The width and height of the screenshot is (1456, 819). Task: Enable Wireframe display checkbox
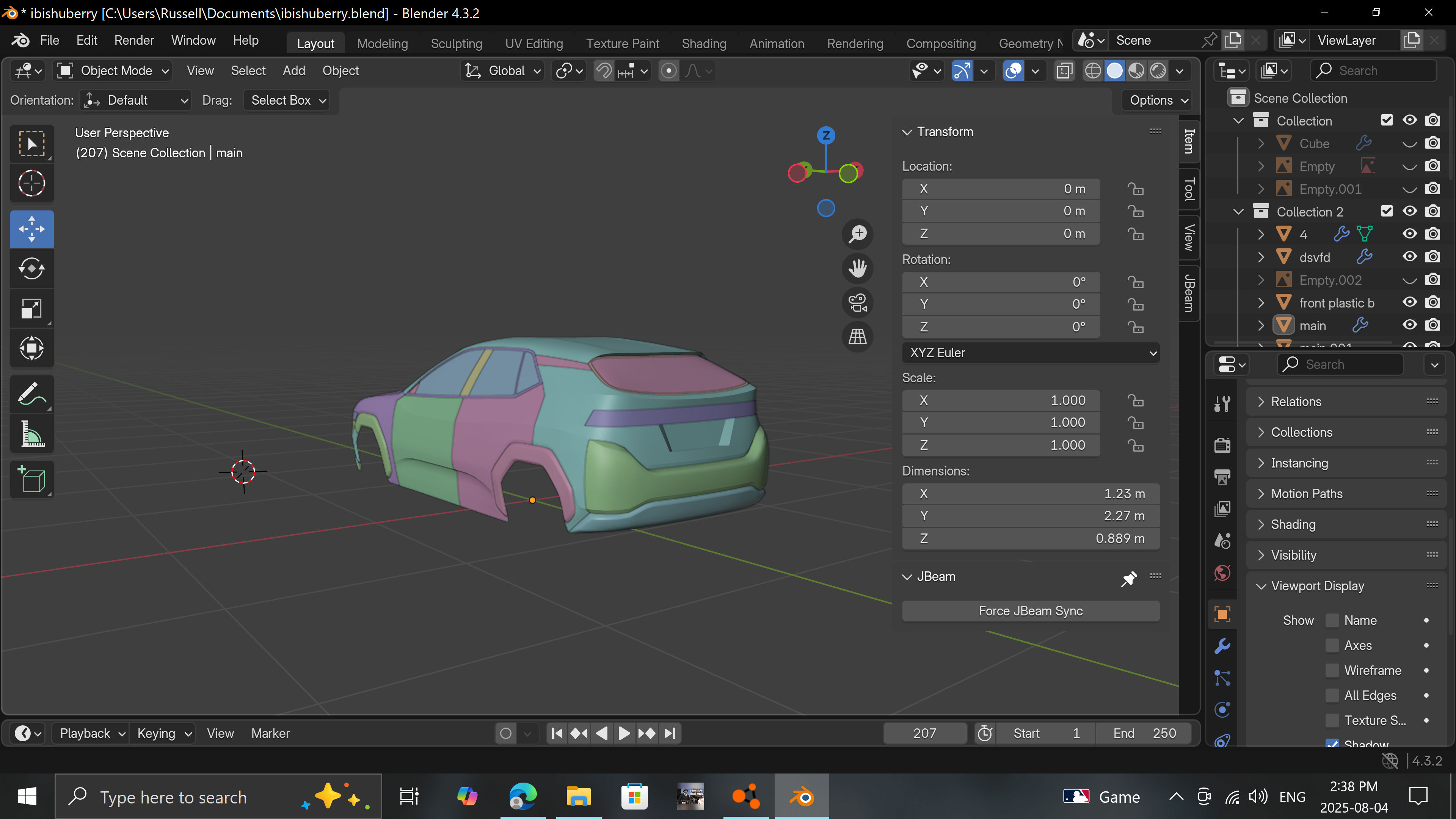1332,670
